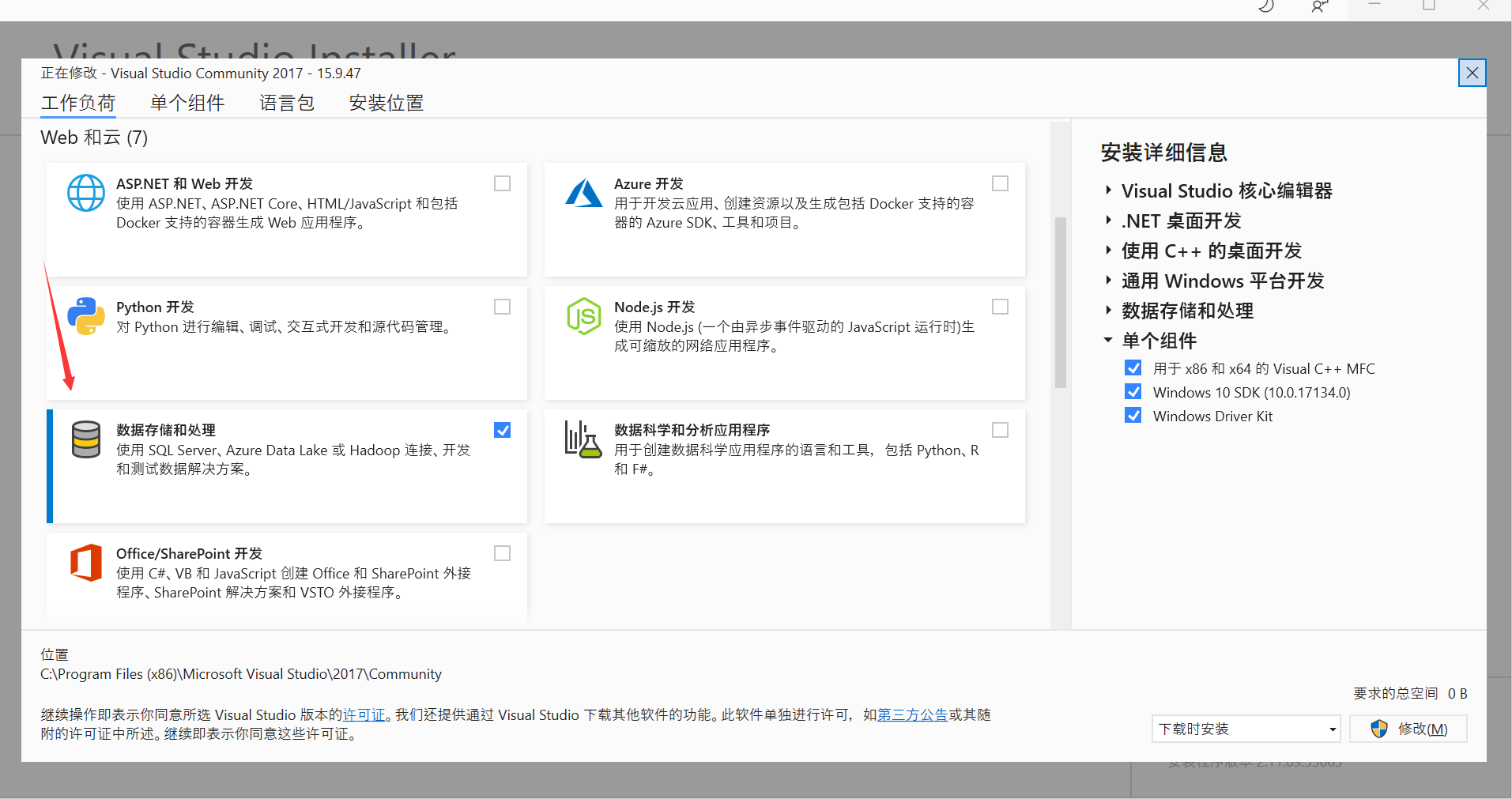
Task: Switch to the 工作负荷 tab
Action: coord(78,104)
